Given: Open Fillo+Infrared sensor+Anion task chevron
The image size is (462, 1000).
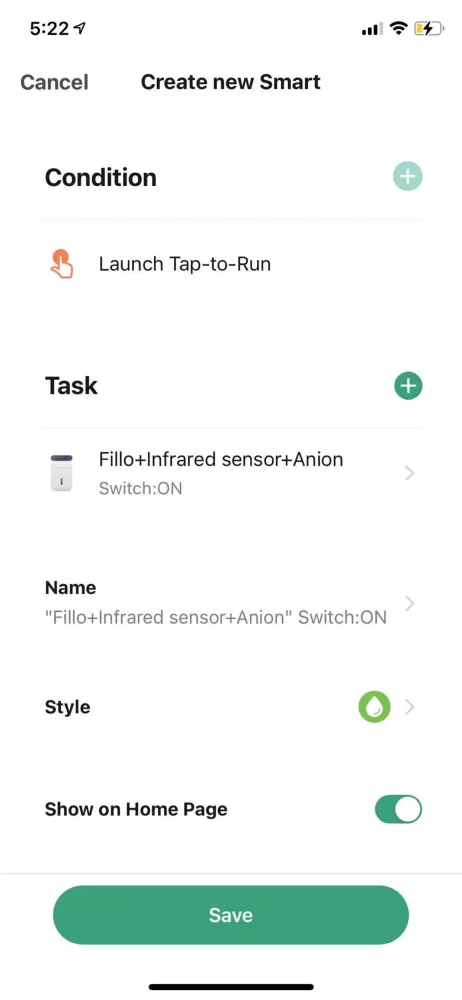Looking at the screenshot, I should pyautogui.click(x=410, y=473).
